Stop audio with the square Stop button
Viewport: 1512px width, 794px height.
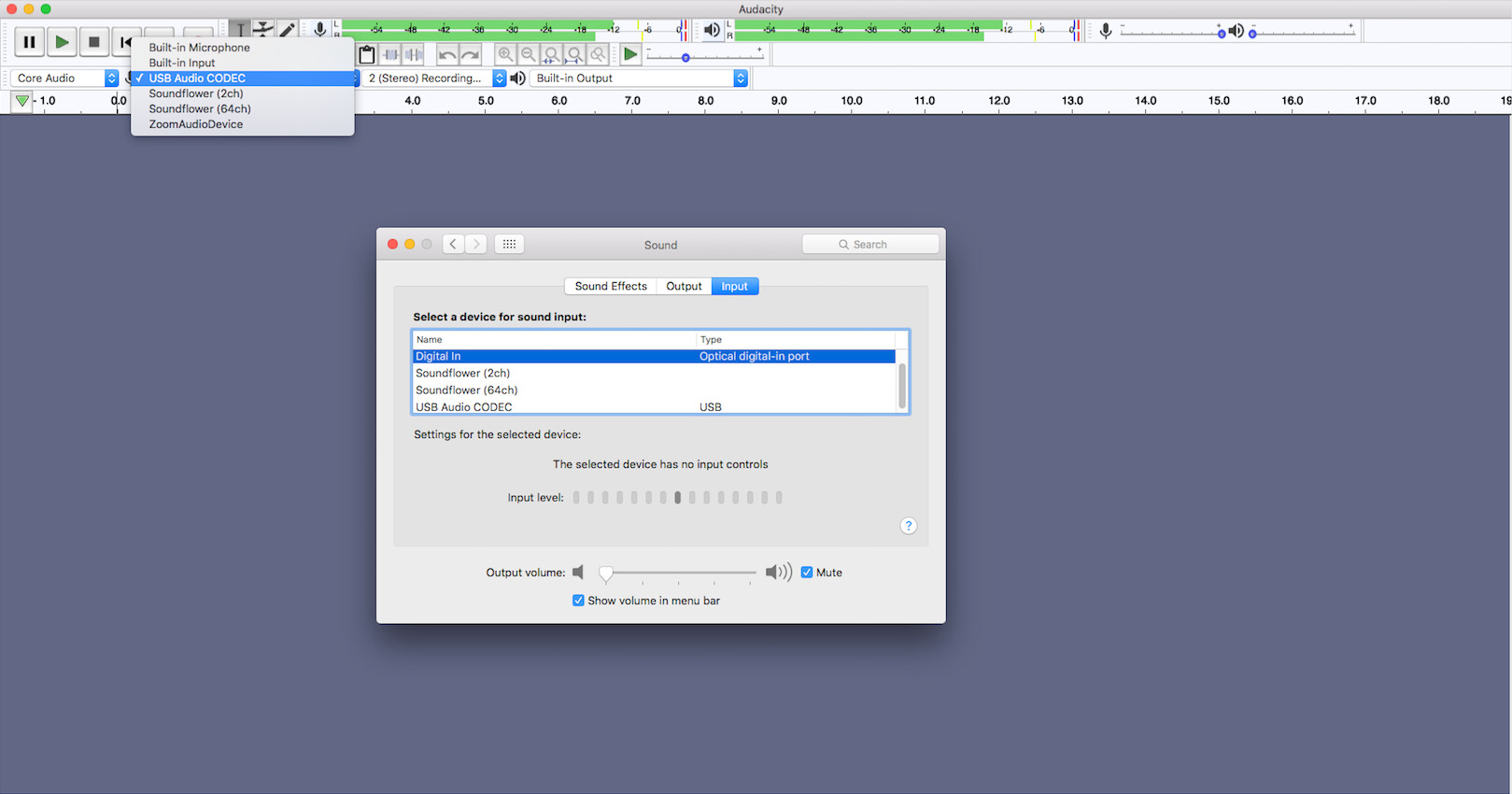click(93, 42)
